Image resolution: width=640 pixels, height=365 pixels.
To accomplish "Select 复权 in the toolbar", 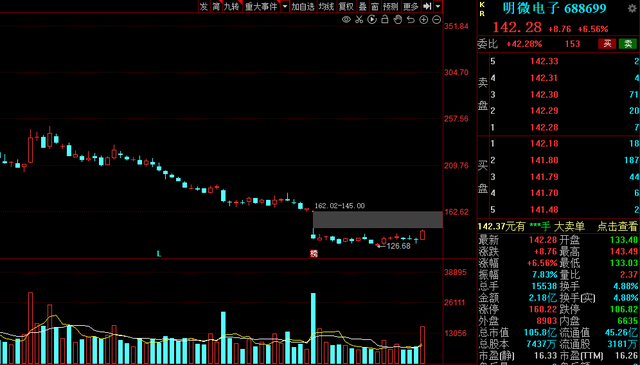I will [x=346, y=6].
